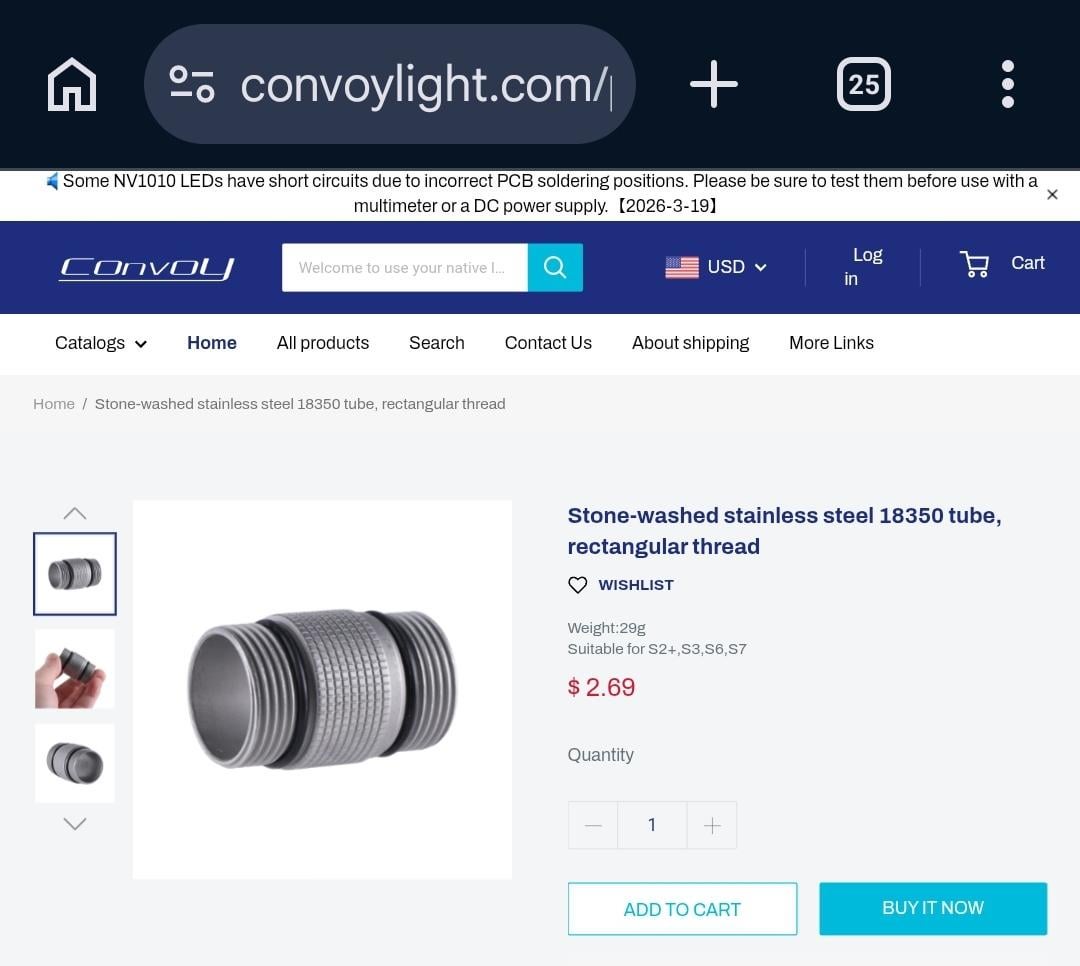
Task: Open the USD currency dropdown
Action: (716, 267)
